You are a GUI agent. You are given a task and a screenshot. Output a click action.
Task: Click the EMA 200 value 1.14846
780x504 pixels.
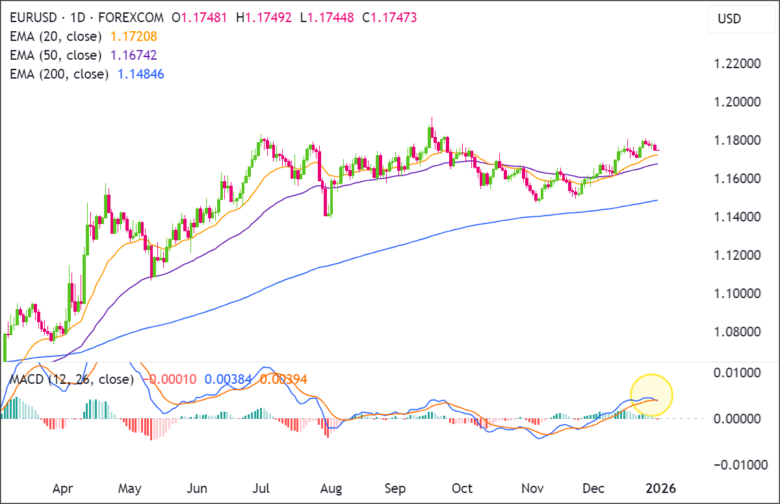click(x=141, y=74)
